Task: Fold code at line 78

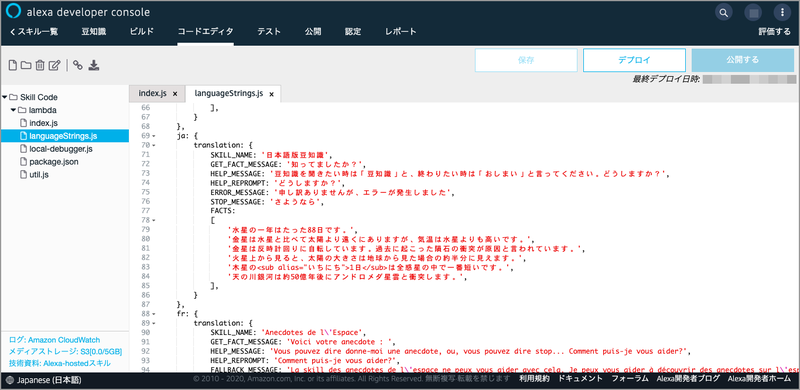Action: [x=154, y=220]
